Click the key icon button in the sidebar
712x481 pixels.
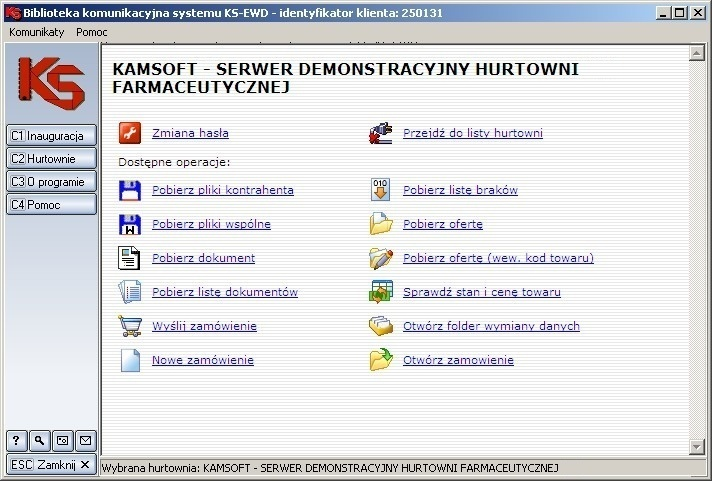40,441
